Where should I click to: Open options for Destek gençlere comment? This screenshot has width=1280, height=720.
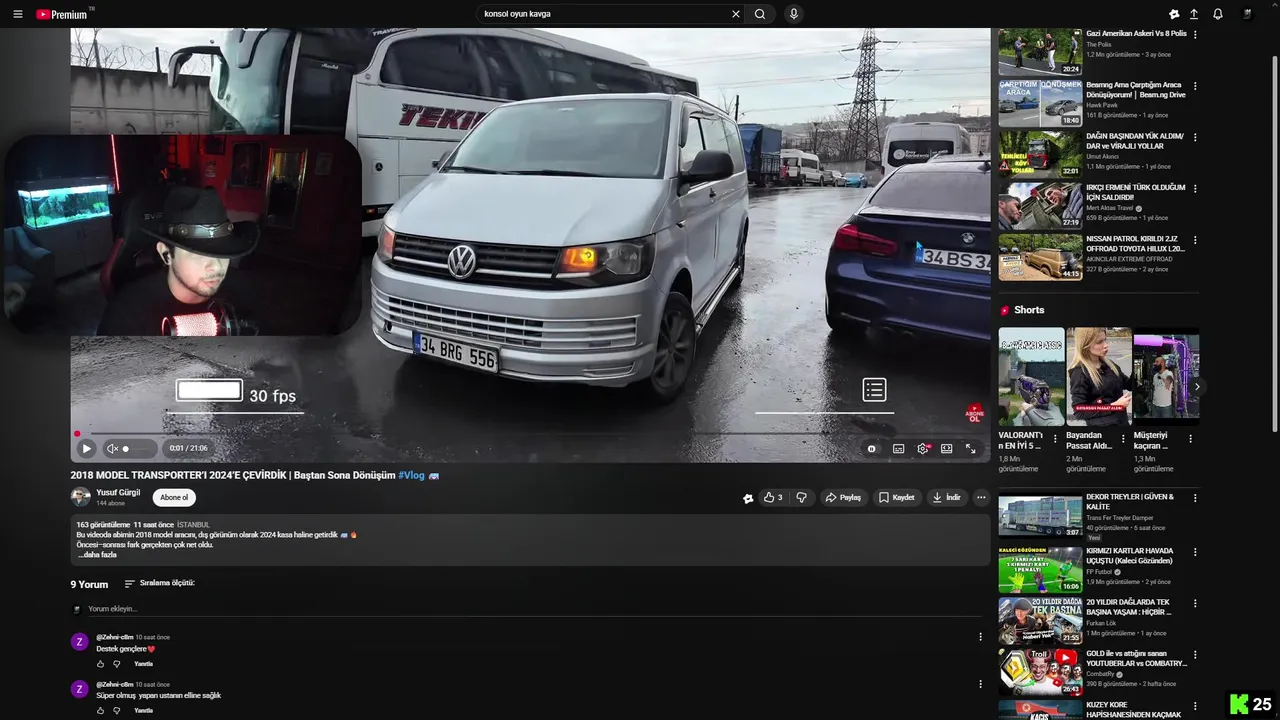click(980, 637)
